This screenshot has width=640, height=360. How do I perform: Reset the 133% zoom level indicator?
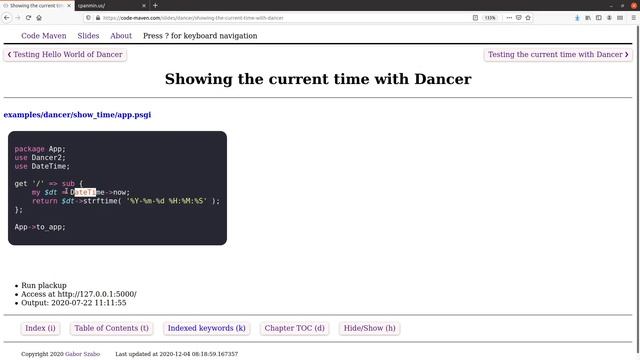(490, 18)
